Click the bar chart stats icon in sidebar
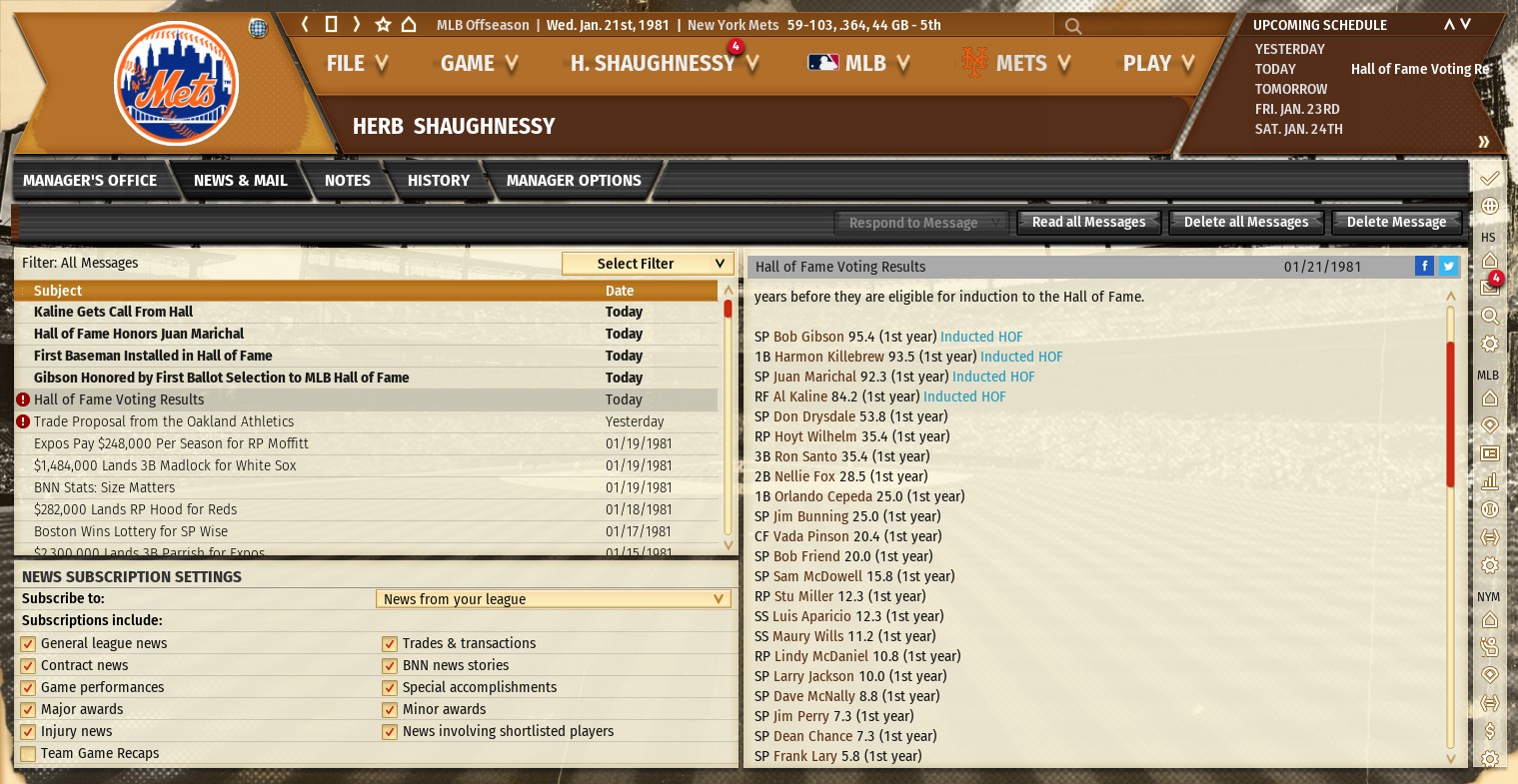 (x=1489, y=480)
